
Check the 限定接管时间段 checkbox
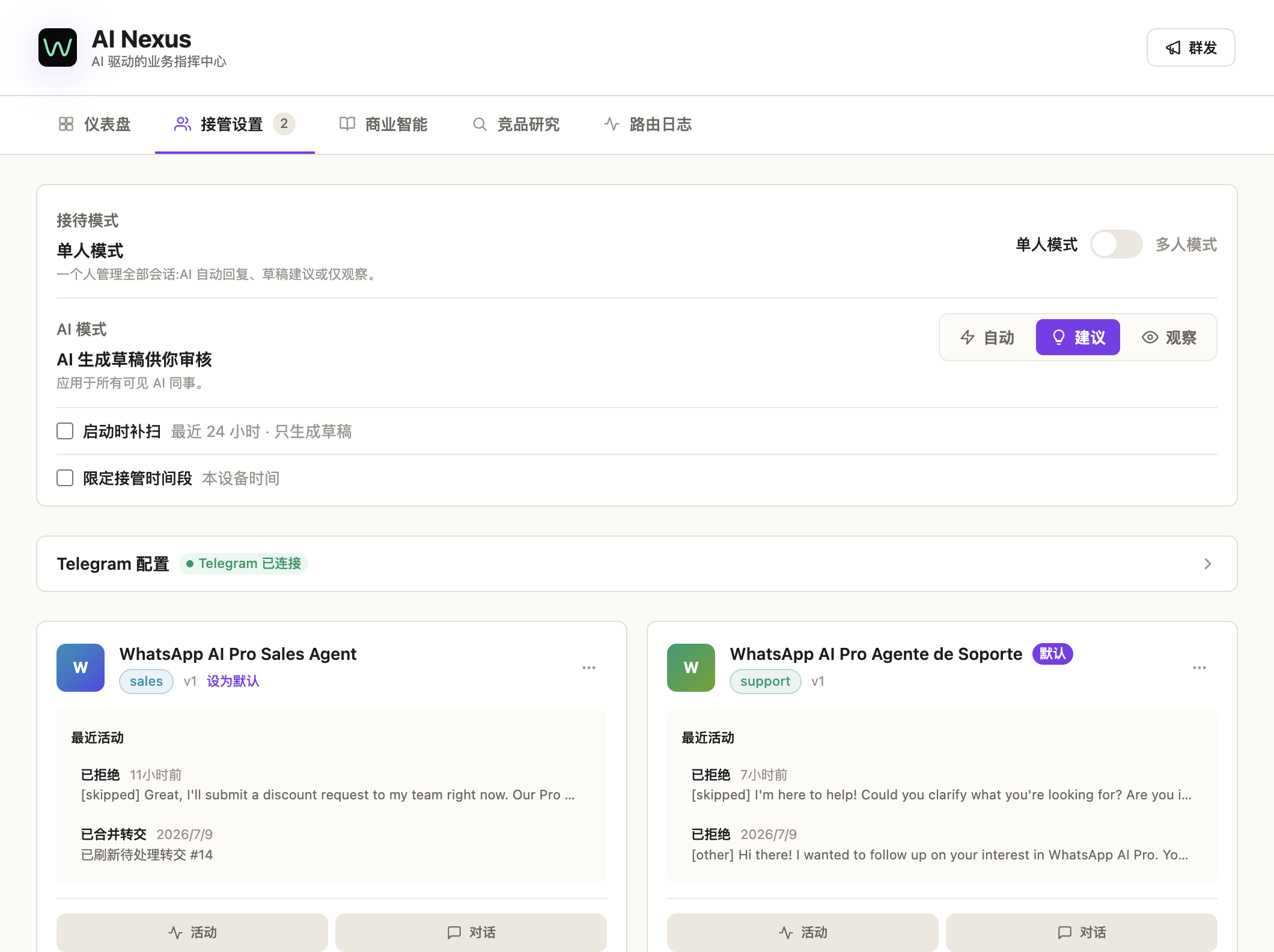(x=65, y=478)
